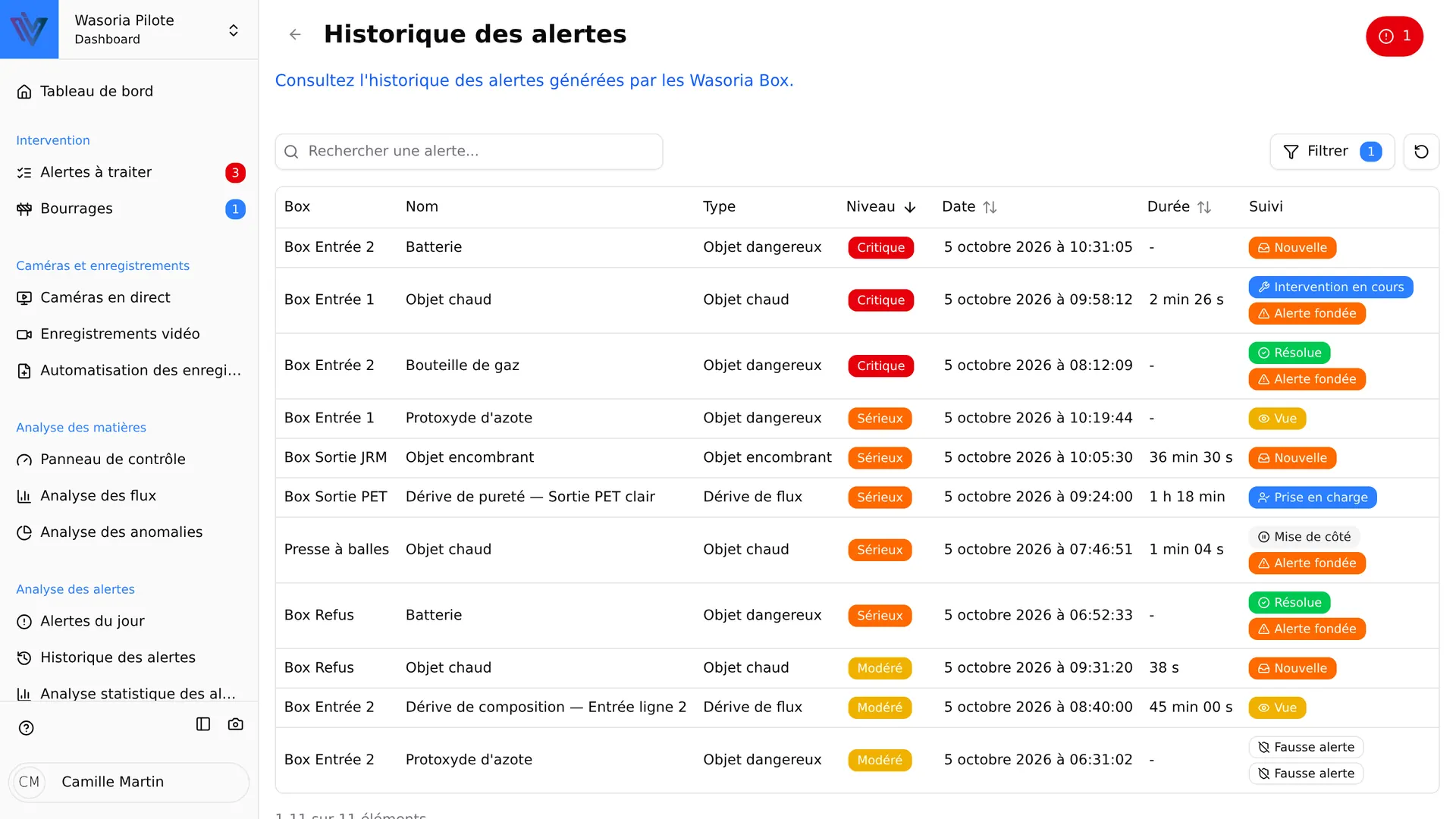Open Bourrages menu item
The height and width of the screenshot is (819, 1456).
(130, 209)
